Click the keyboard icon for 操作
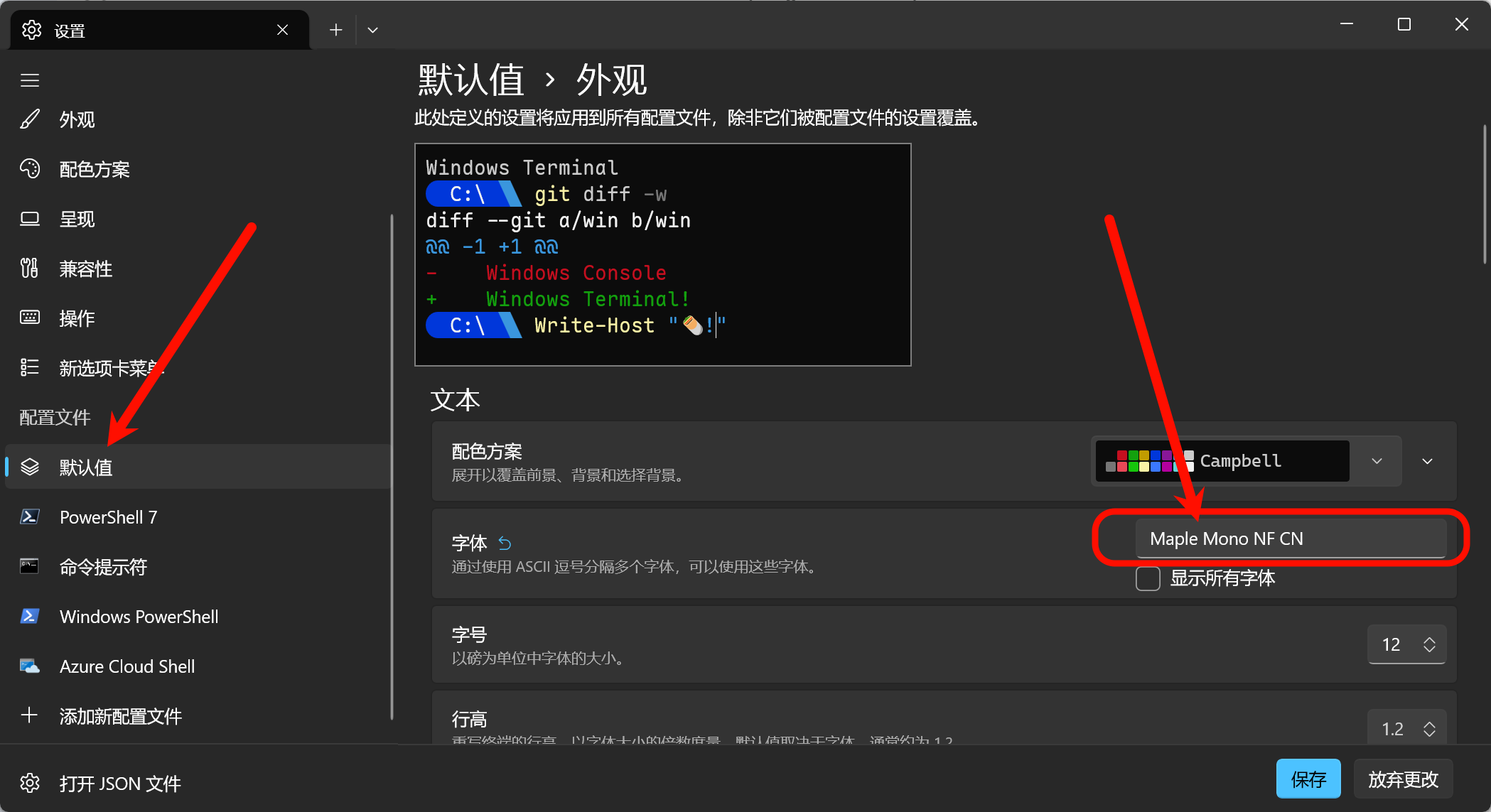Viewport: 1491px width, 812px height. pos(30,318)
